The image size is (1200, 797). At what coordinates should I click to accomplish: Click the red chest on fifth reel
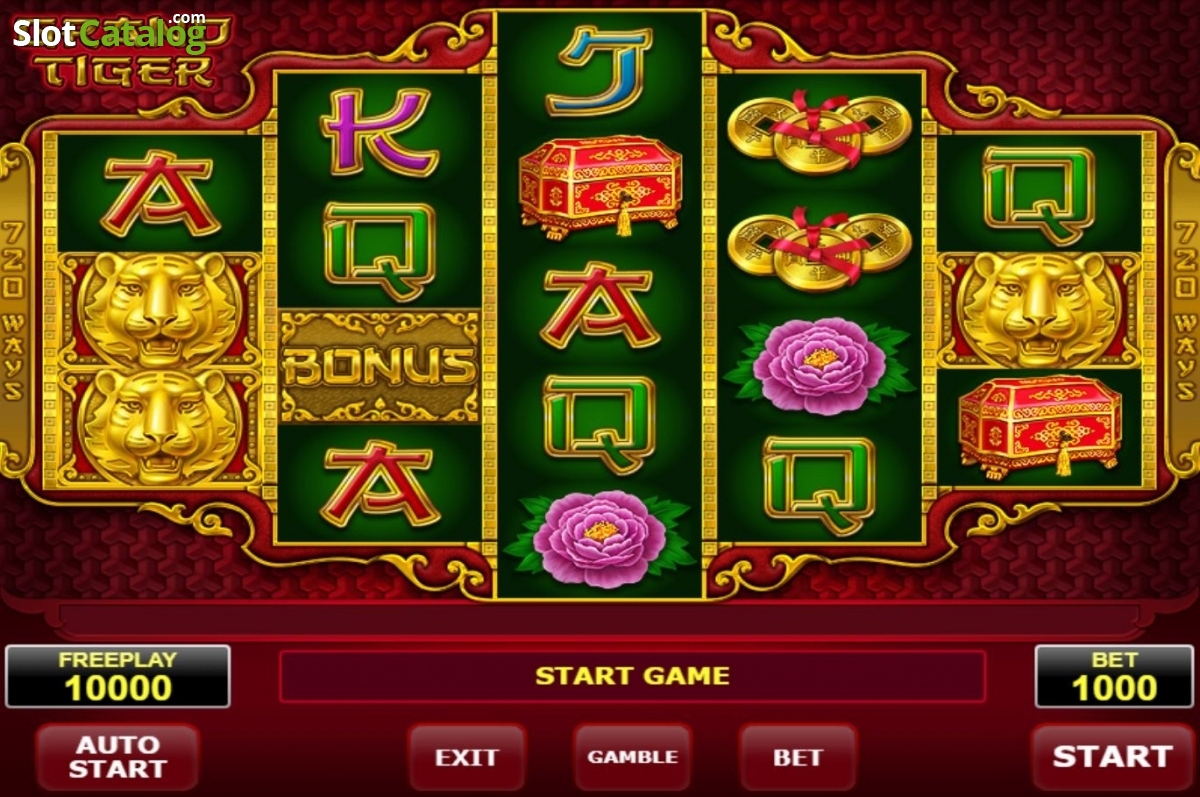tap(1040, 427)
